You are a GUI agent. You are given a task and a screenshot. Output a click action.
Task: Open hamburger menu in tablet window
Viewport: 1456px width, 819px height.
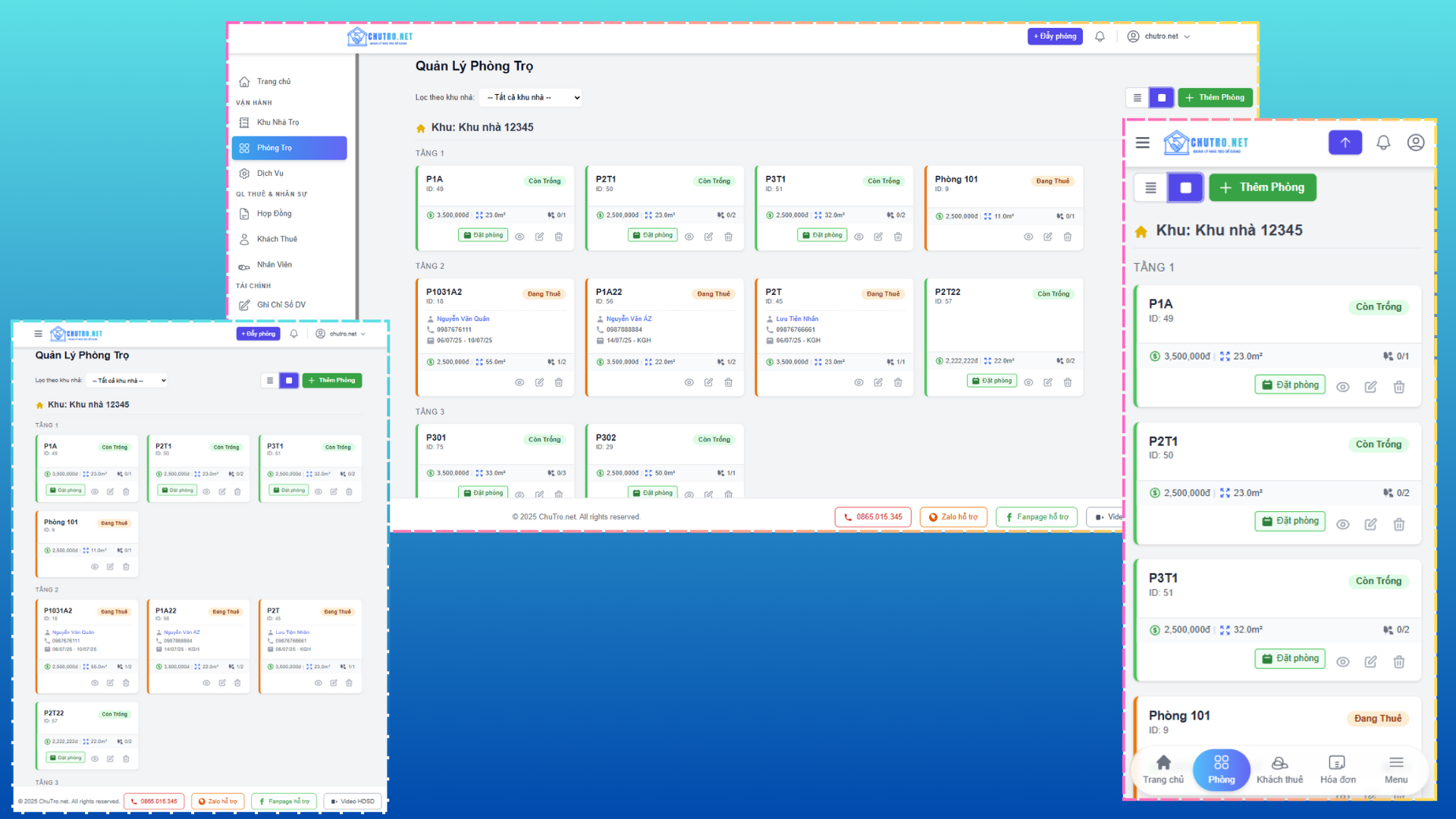pos(38,334)
